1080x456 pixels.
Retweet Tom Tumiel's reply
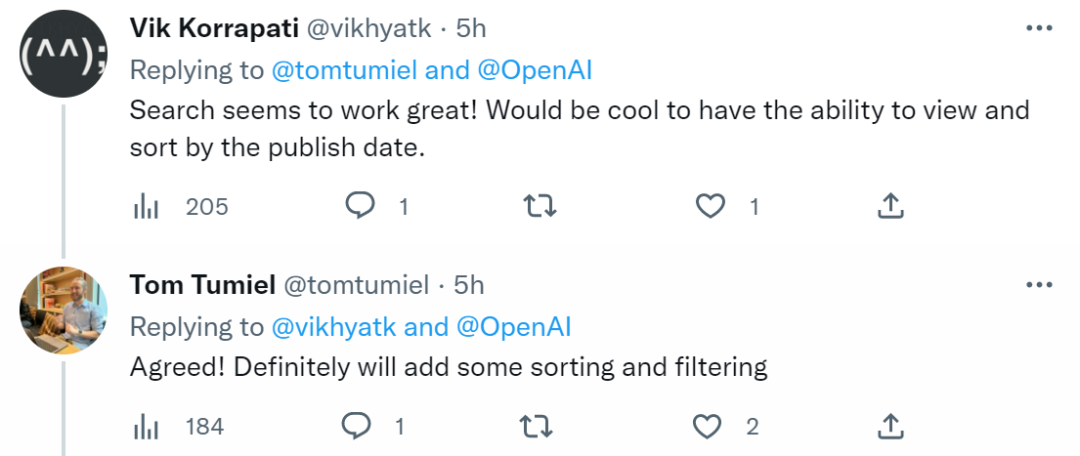point(538,427)
